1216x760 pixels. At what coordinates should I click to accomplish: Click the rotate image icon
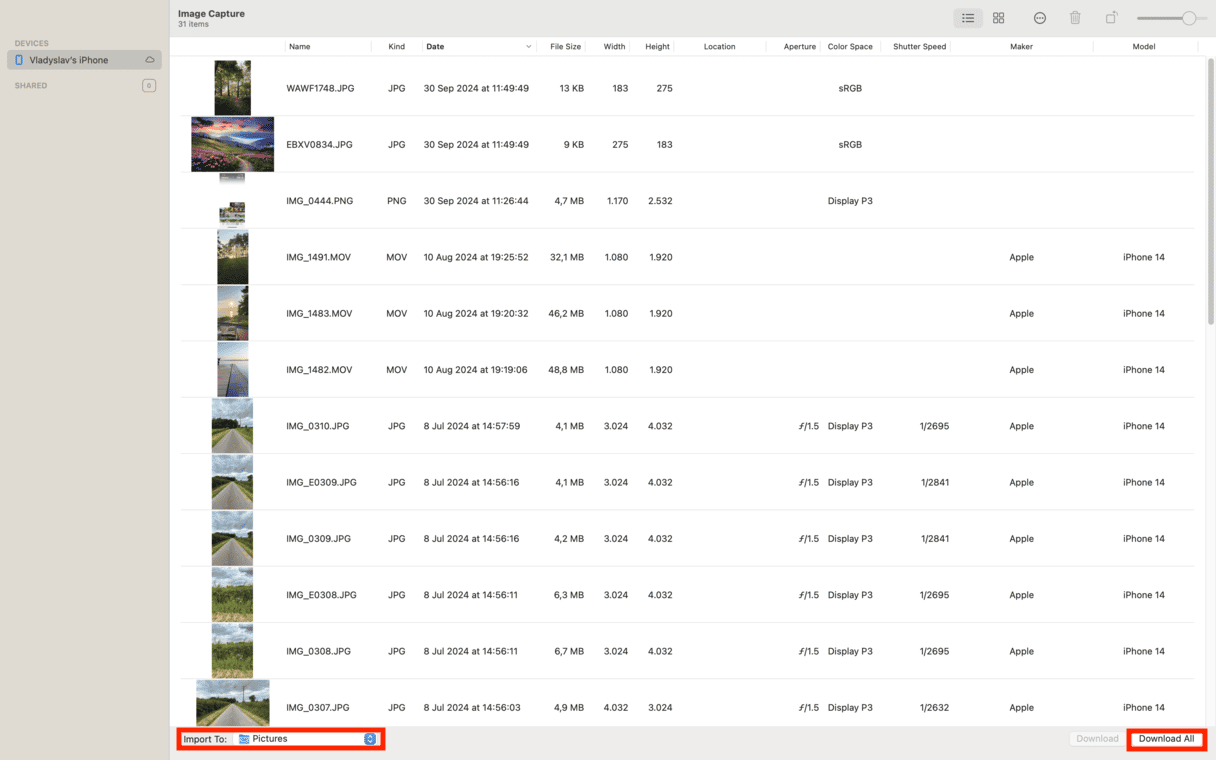1111,18
